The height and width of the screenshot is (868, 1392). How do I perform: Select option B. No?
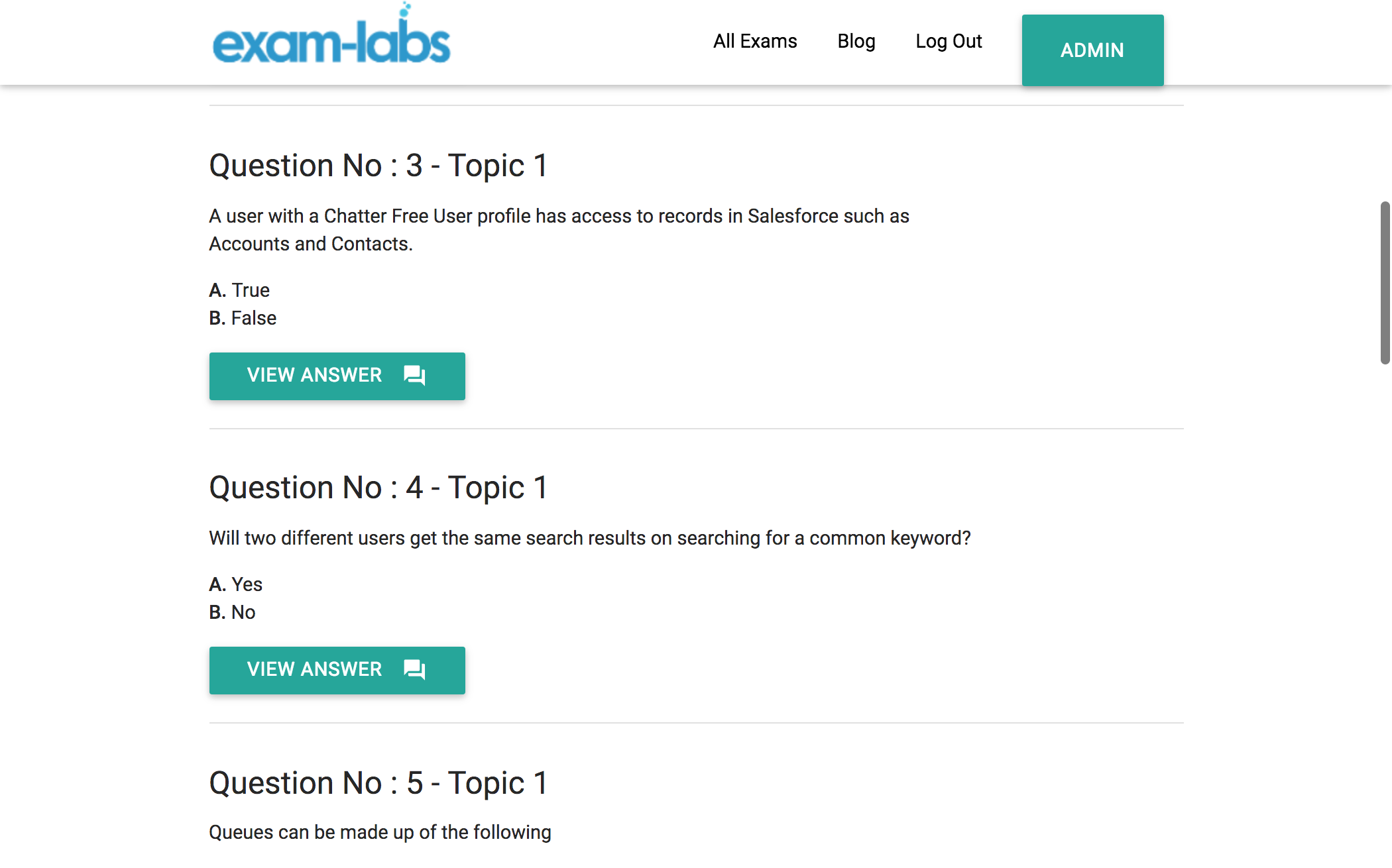click(232, 612)
